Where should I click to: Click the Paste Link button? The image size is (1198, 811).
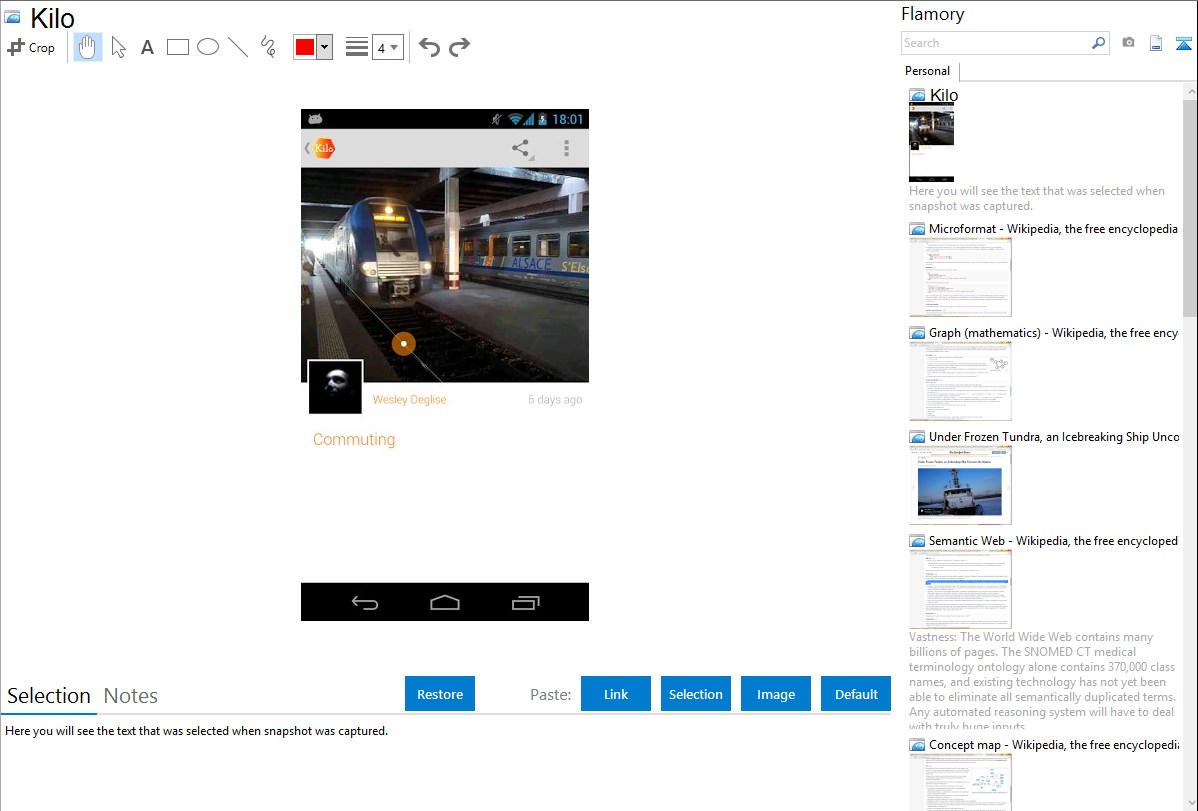[x=616, y=694]
